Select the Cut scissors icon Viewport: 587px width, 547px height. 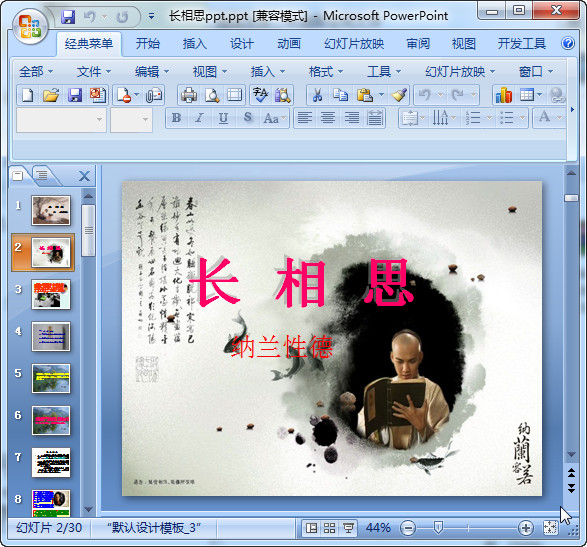[x=317, y=95]
